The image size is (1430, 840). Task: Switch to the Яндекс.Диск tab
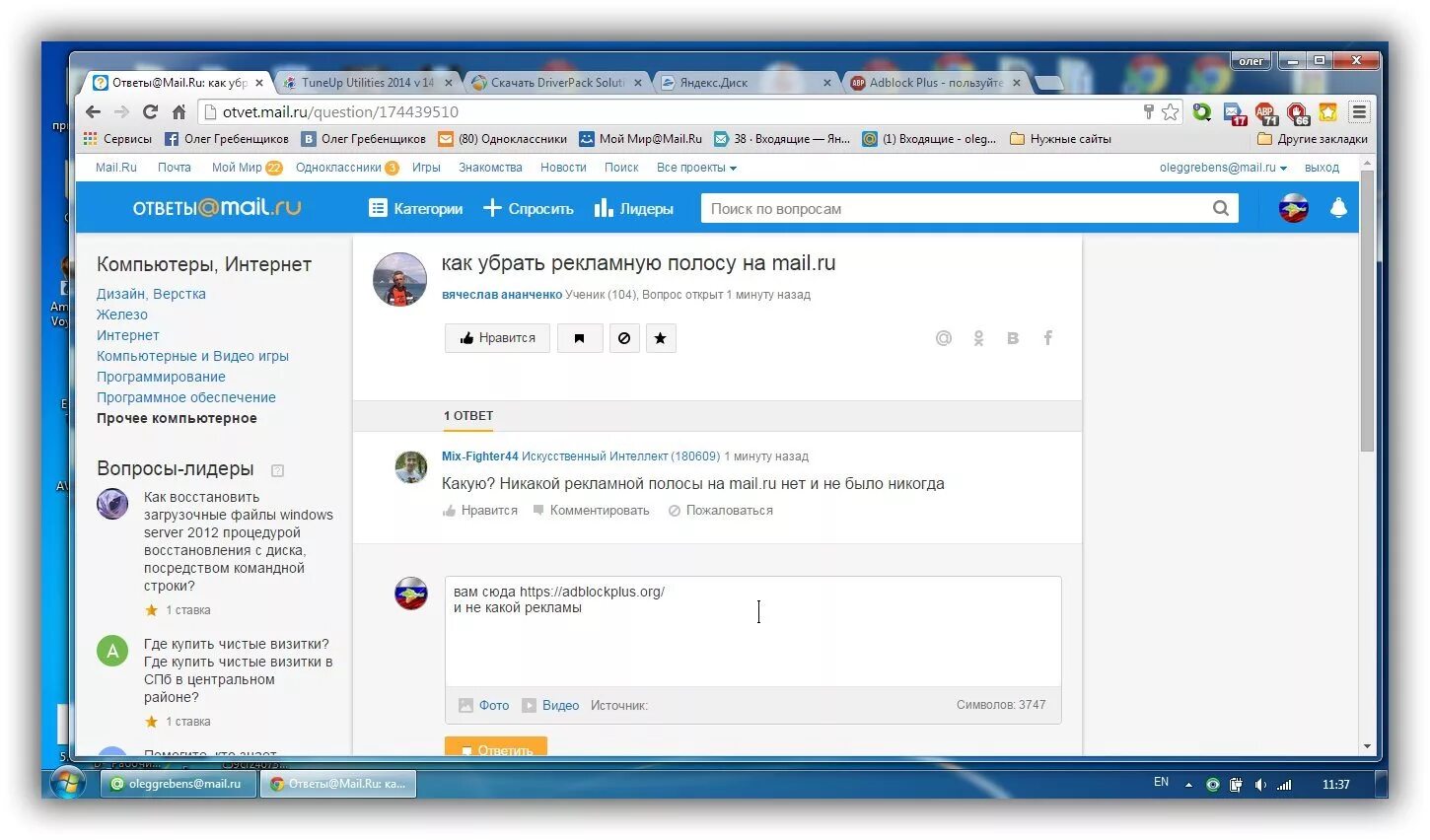click(747, 83)
